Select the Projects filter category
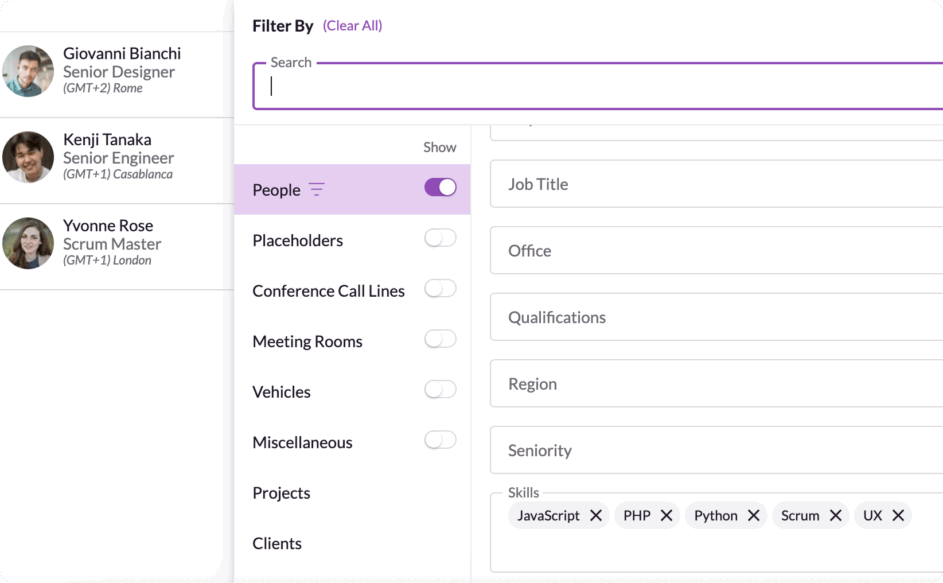Screen dimensions: 943x583 281,493
